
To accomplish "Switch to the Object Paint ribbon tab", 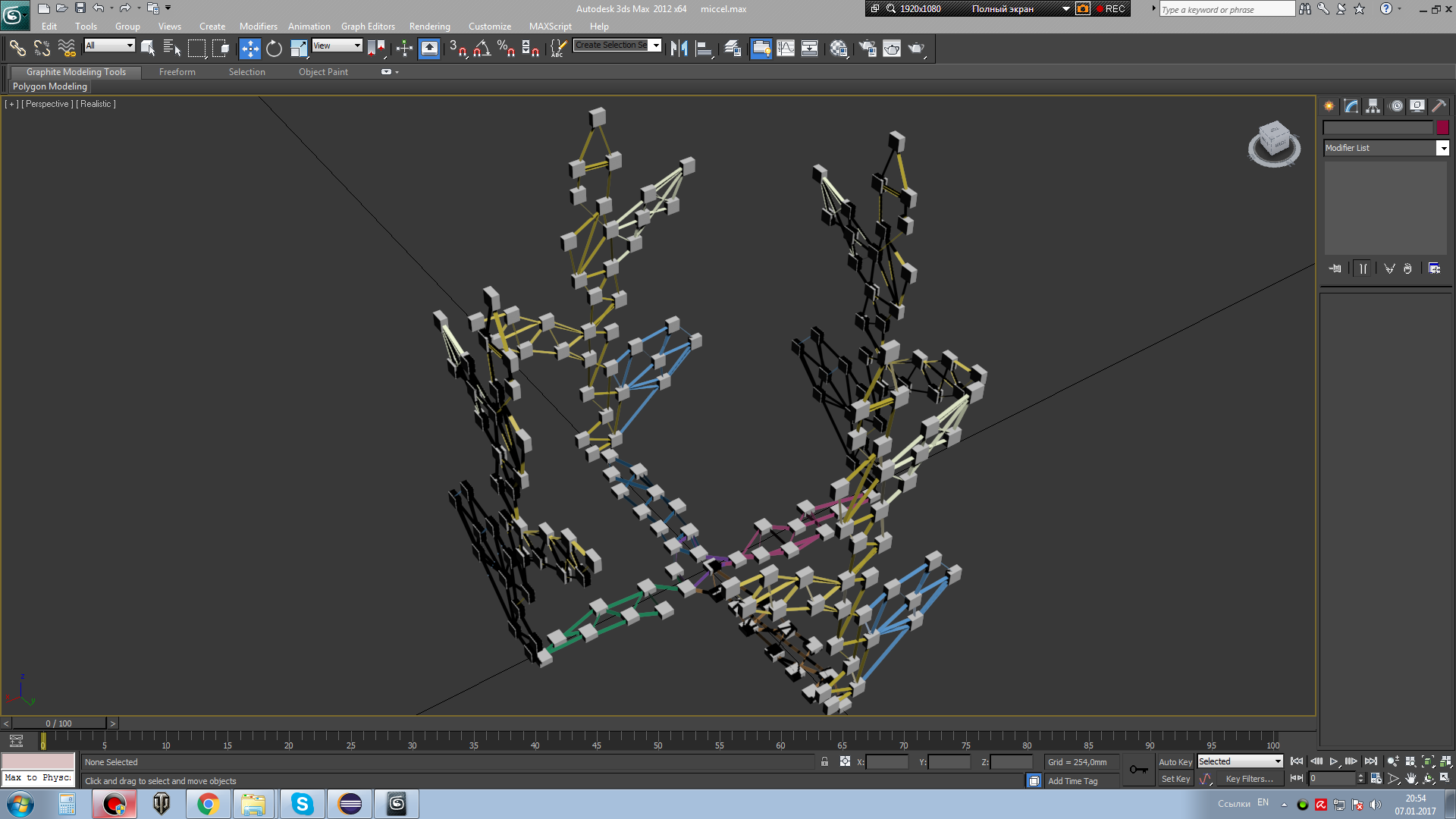I will coord(323,72).
